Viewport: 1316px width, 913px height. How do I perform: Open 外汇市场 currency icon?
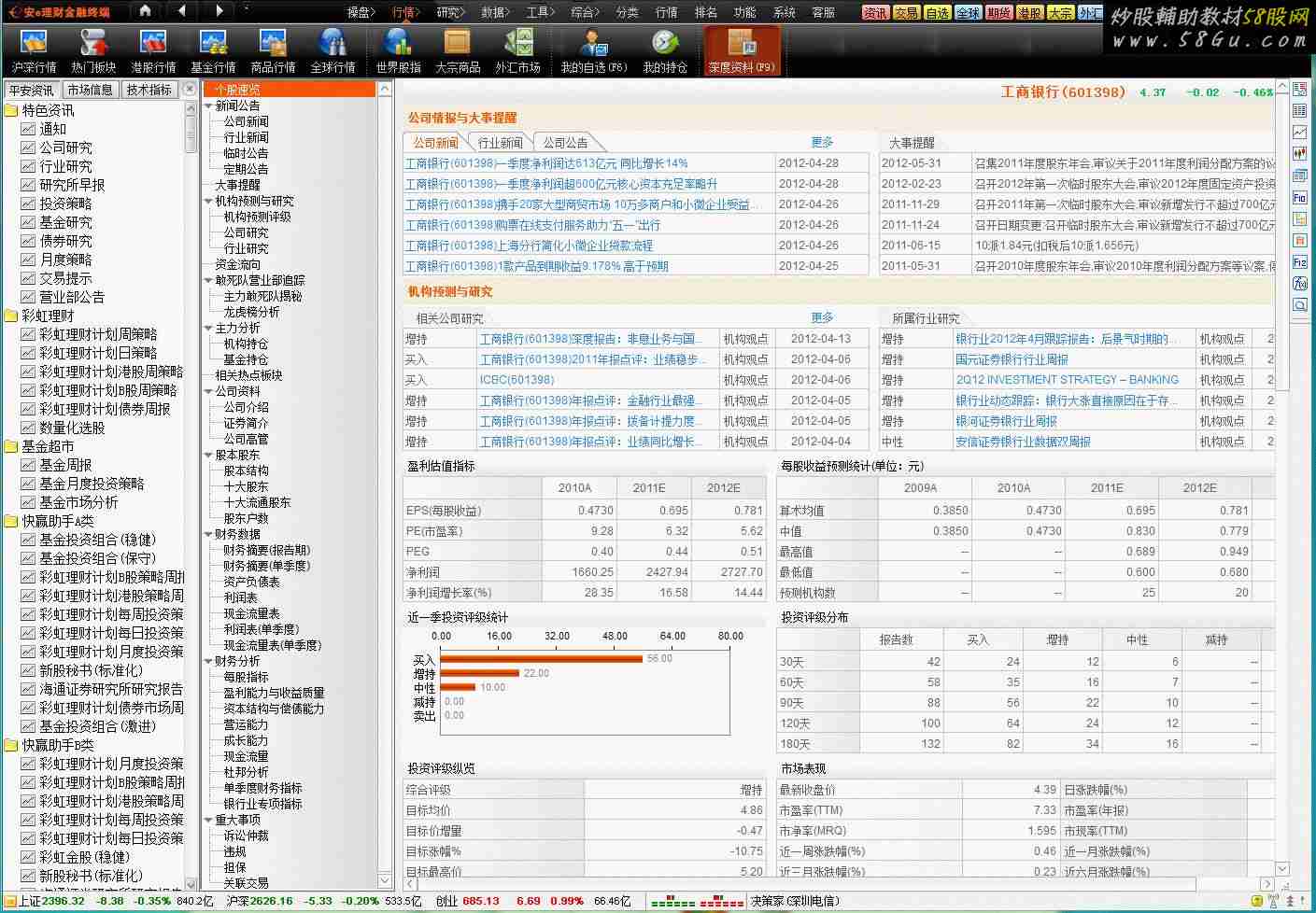[x=518, y=43]
